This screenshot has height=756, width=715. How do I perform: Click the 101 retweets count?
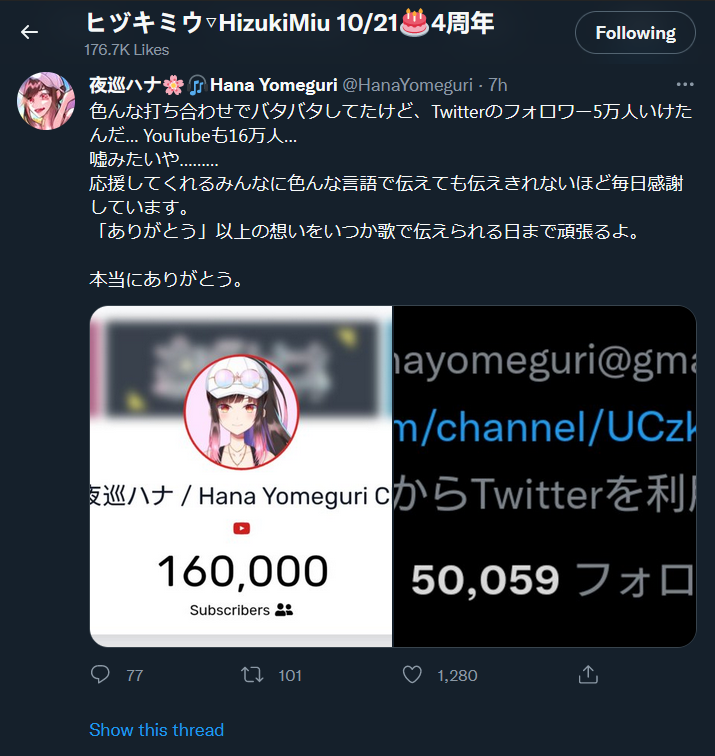tap(290, 675)
